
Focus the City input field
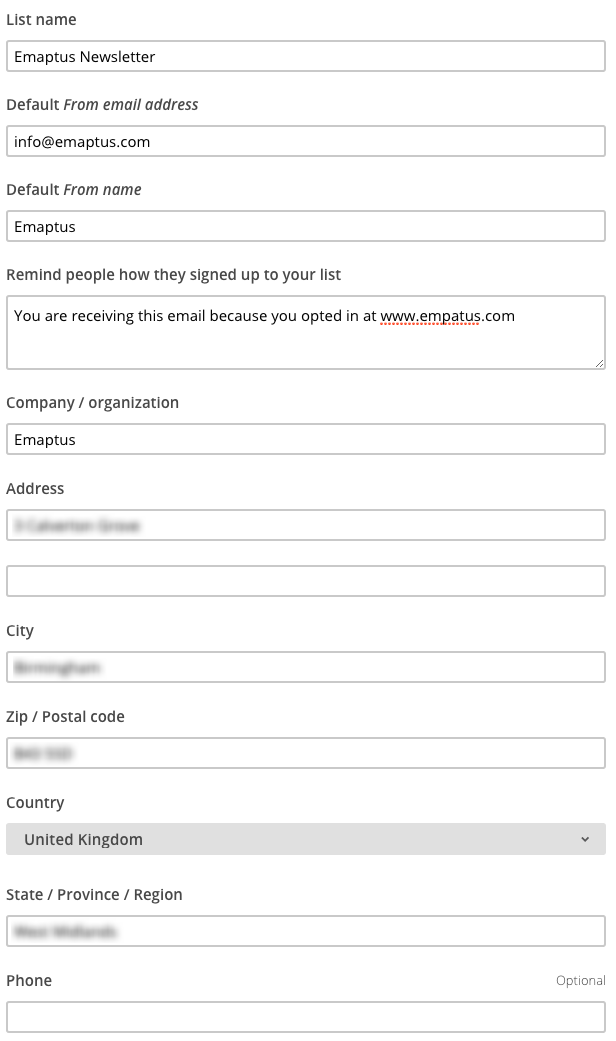pos(305,667)
